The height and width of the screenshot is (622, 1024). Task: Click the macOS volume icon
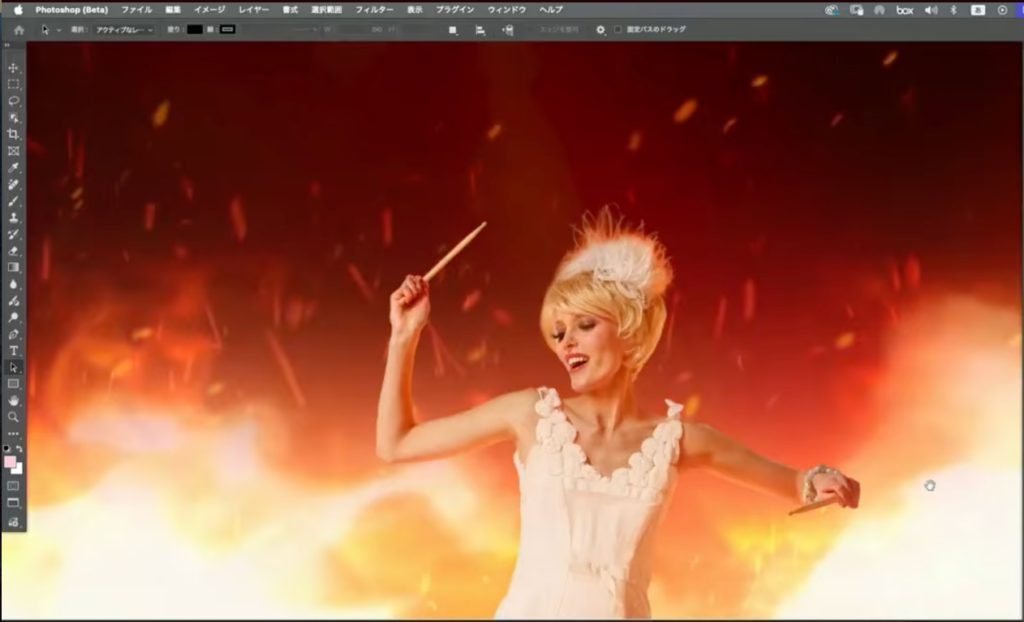(930, 9)
